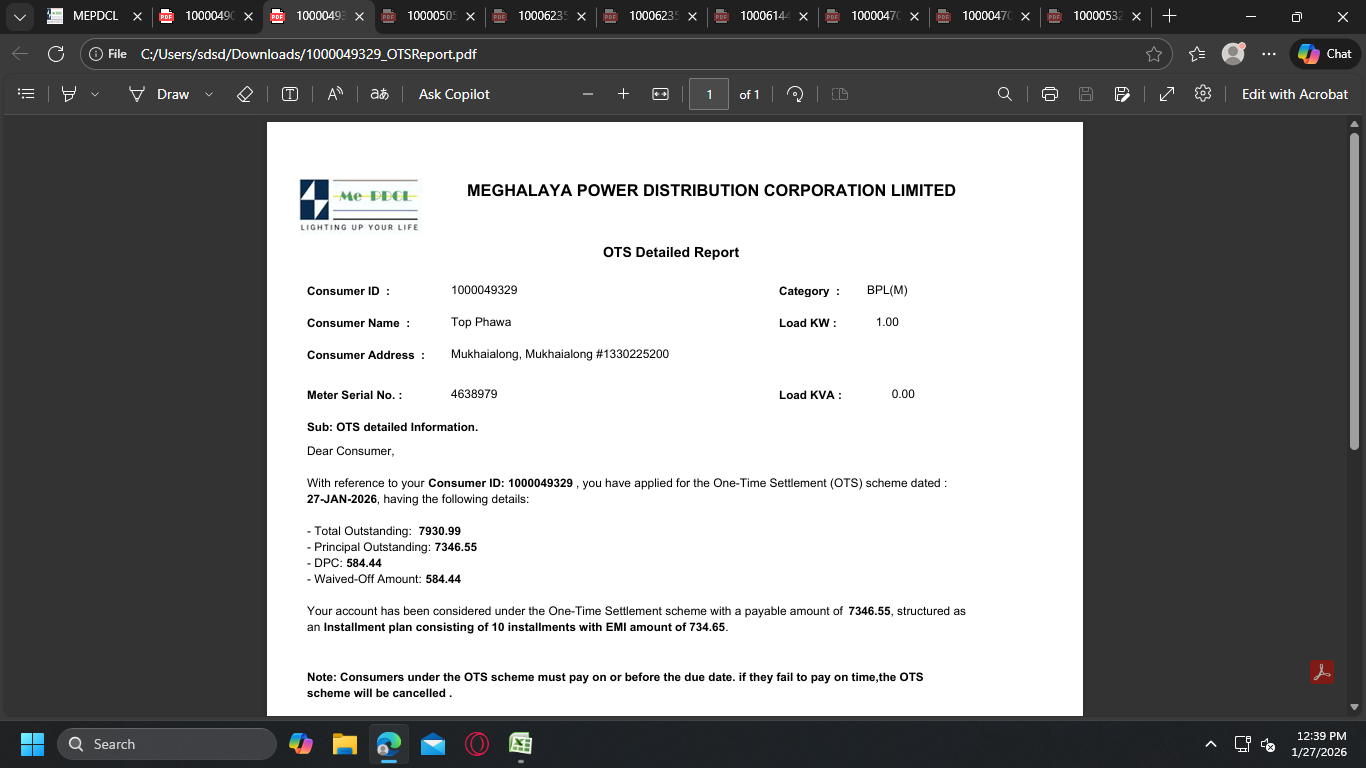
Task: Rotate the PDF page
Action: (x=795, y=94)
